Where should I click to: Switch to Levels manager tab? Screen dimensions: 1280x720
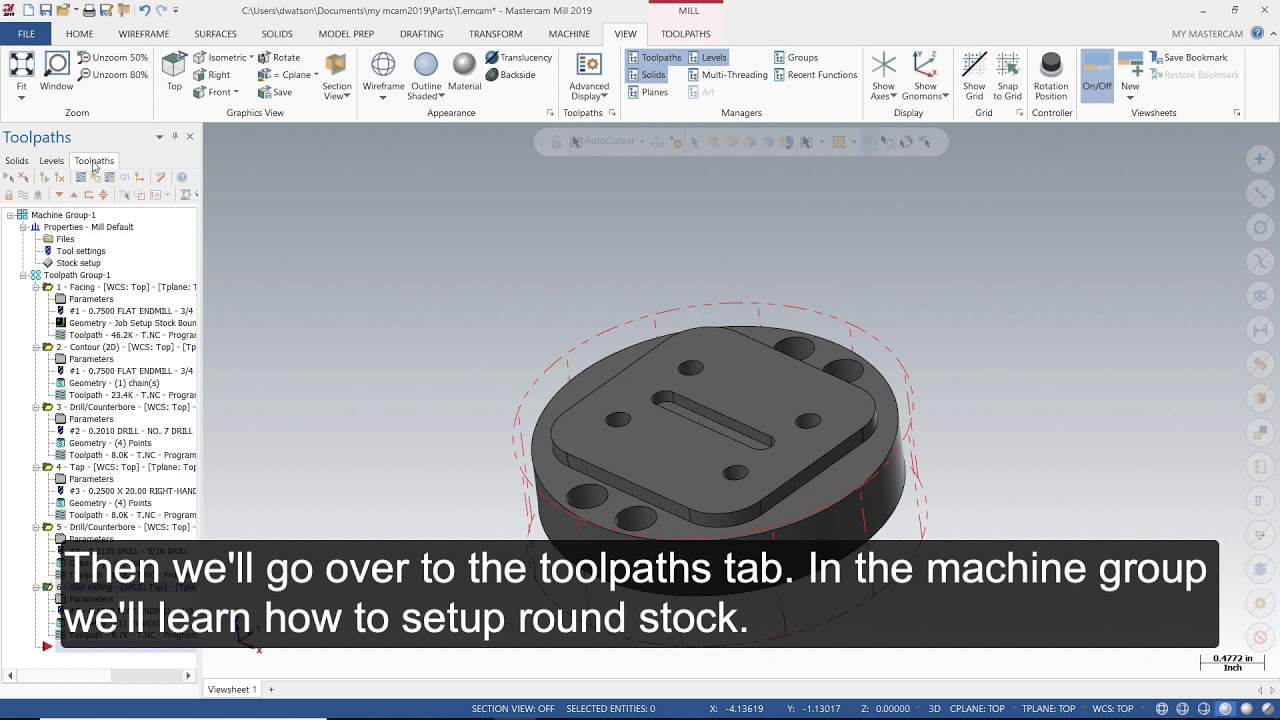tap(51, 161)
